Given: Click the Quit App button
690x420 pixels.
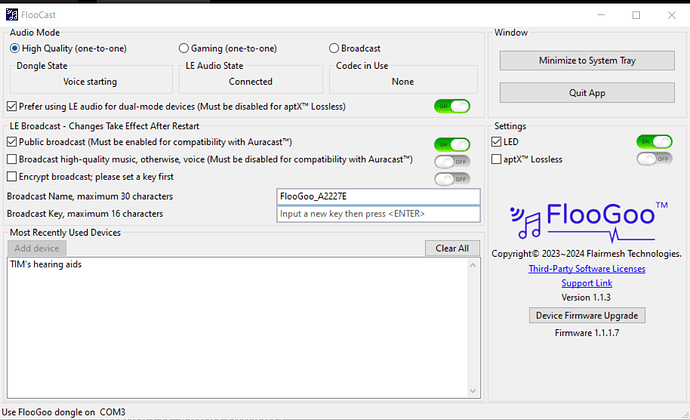Looking at the screenshot, I should pos(587,93).
